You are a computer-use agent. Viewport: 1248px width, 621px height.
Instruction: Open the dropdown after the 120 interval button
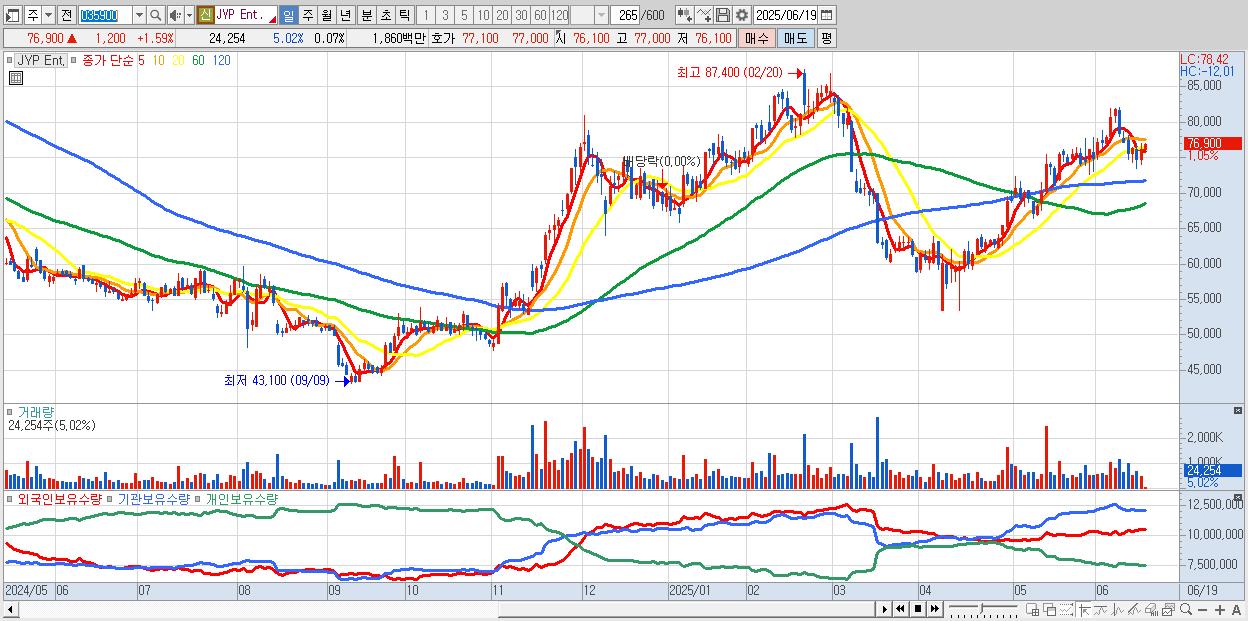click(601, 15)
